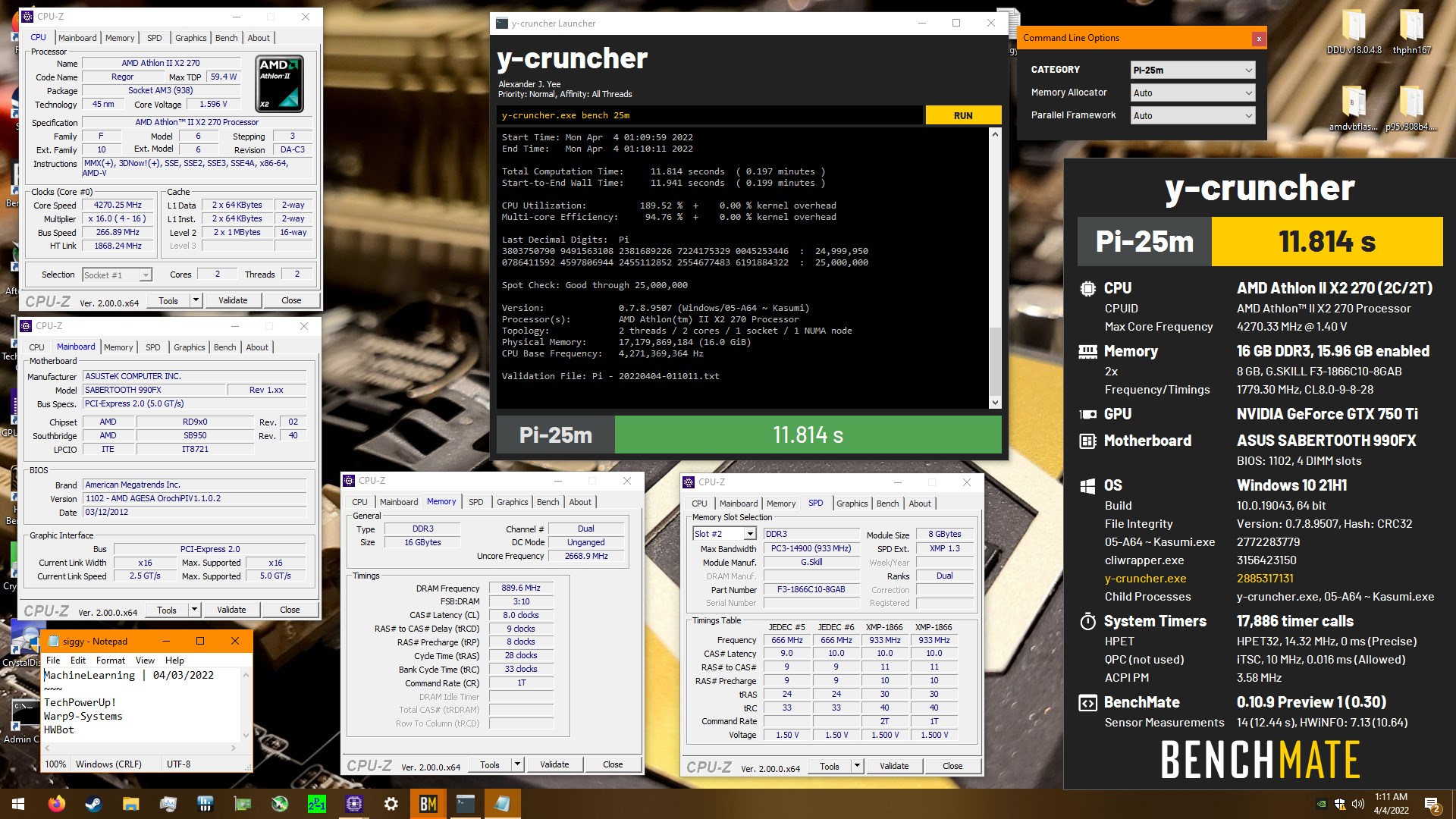Select the thphn167 desktop folder
The height and width of the screenshot is (819, 1456).
click(1411, 32)
